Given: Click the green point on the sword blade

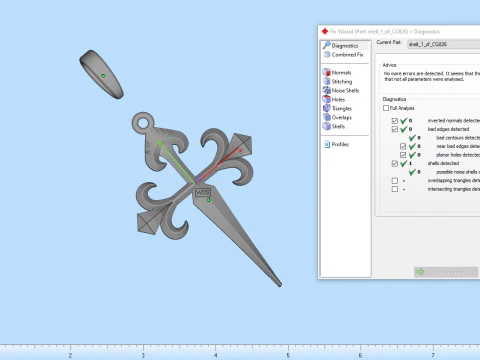Looking at the screenshot, I should coord(208,200).
